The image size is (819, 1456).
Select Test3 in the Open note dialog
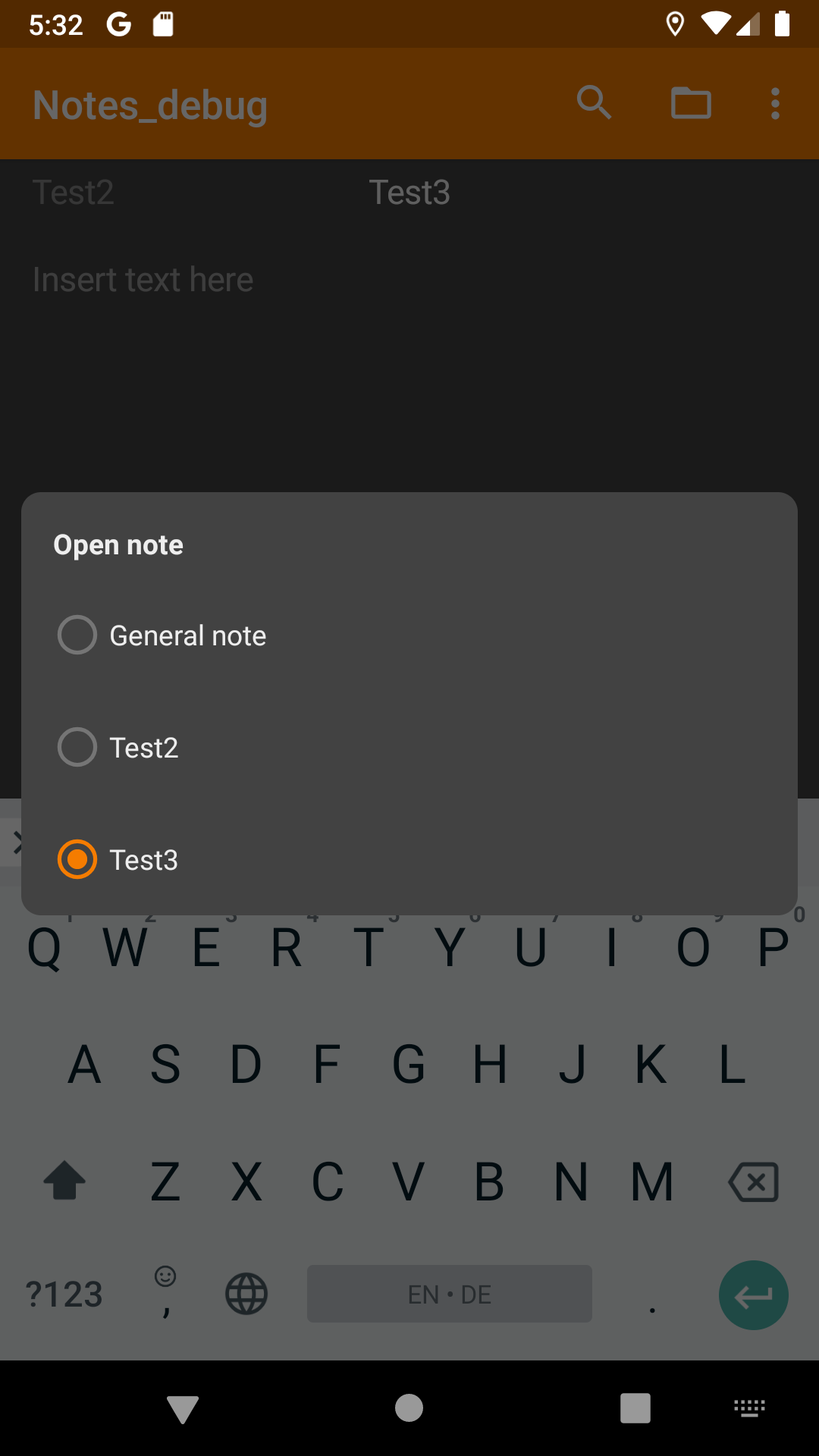[x=77, y=859]
